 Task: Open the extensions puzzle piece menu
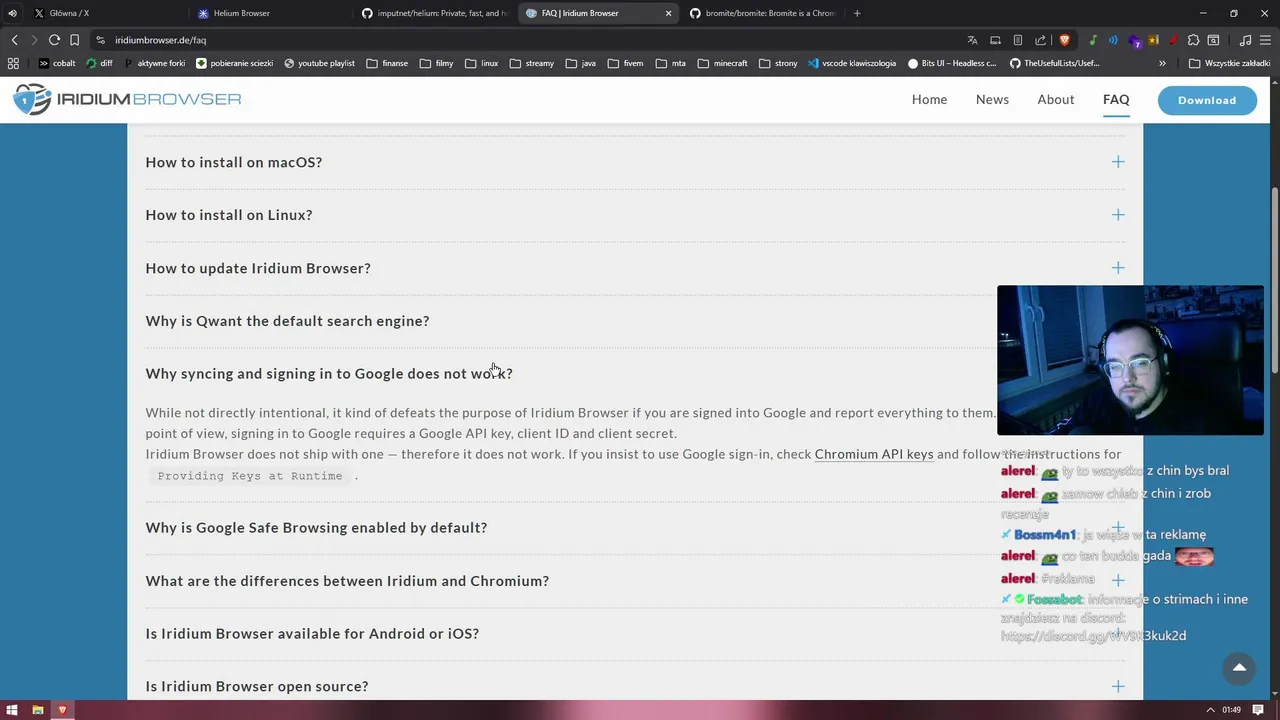pos(1193,40)
